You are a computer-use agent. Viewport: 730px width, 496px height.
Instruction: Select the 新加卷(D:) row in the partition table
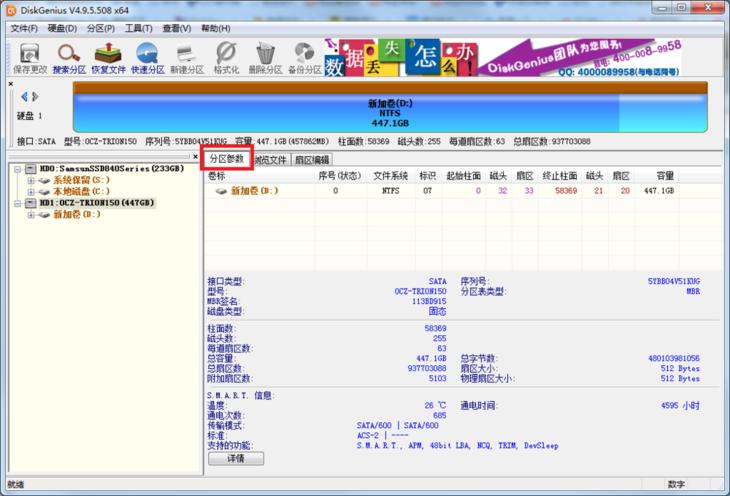[441, 191]
